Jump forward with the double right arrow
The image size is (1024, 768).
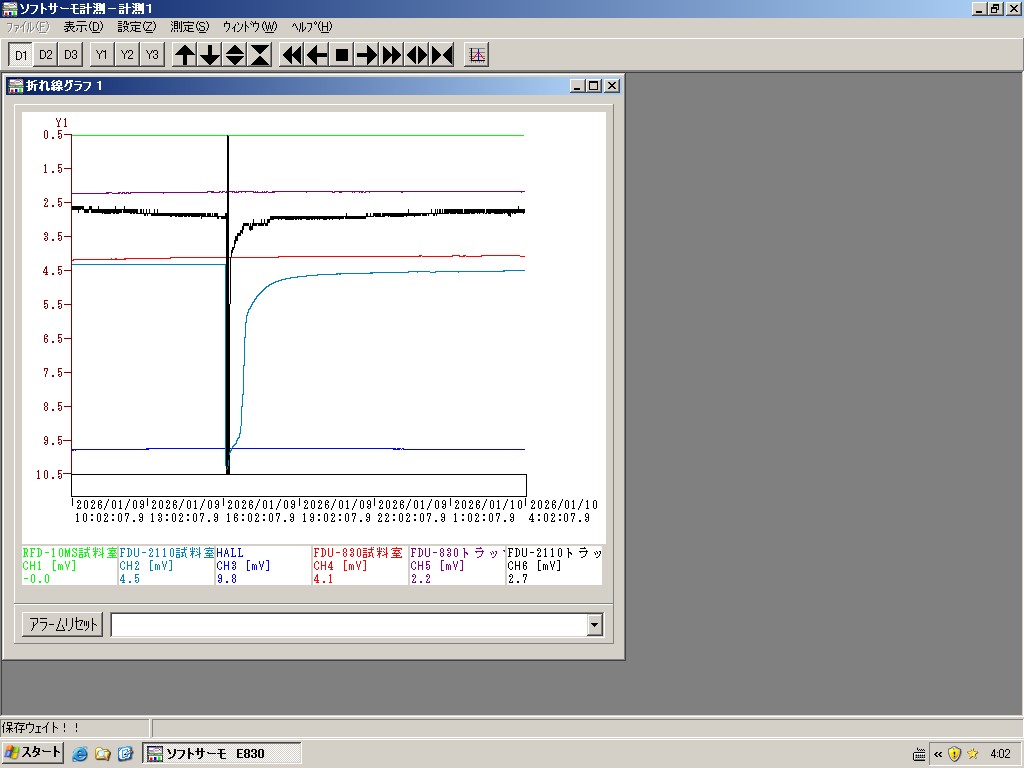[392, 55]
